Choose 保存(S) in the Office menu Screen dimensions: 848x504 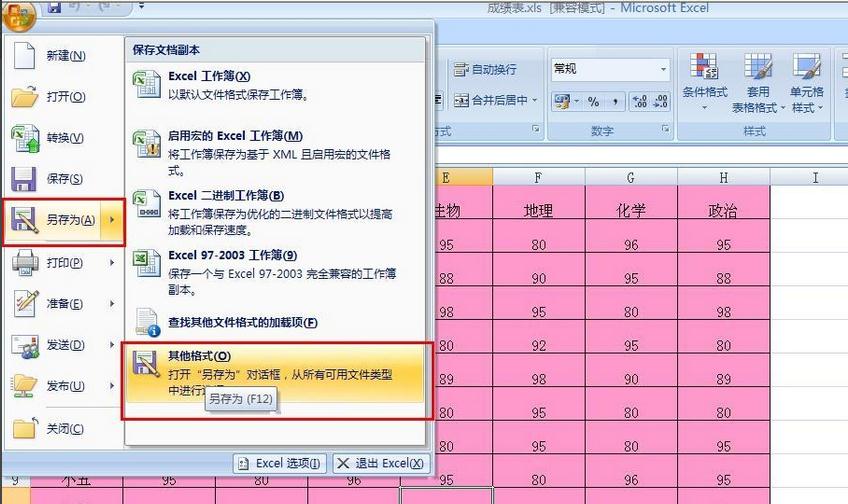click(64, 178)
